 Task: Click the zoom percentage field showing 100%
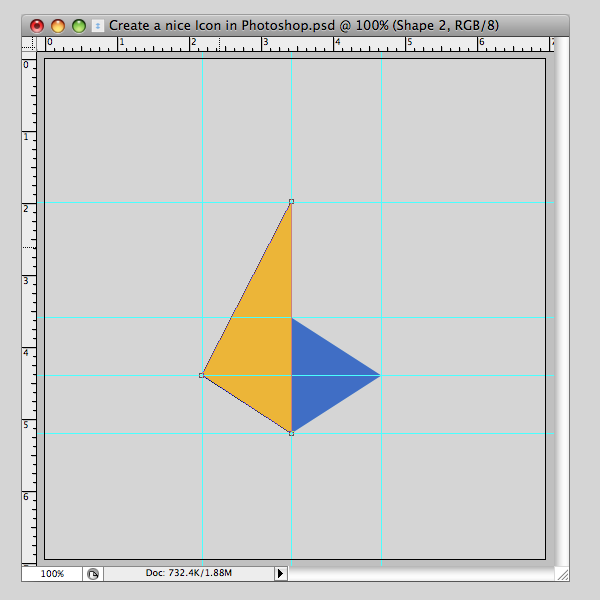(x=52, y=574)
